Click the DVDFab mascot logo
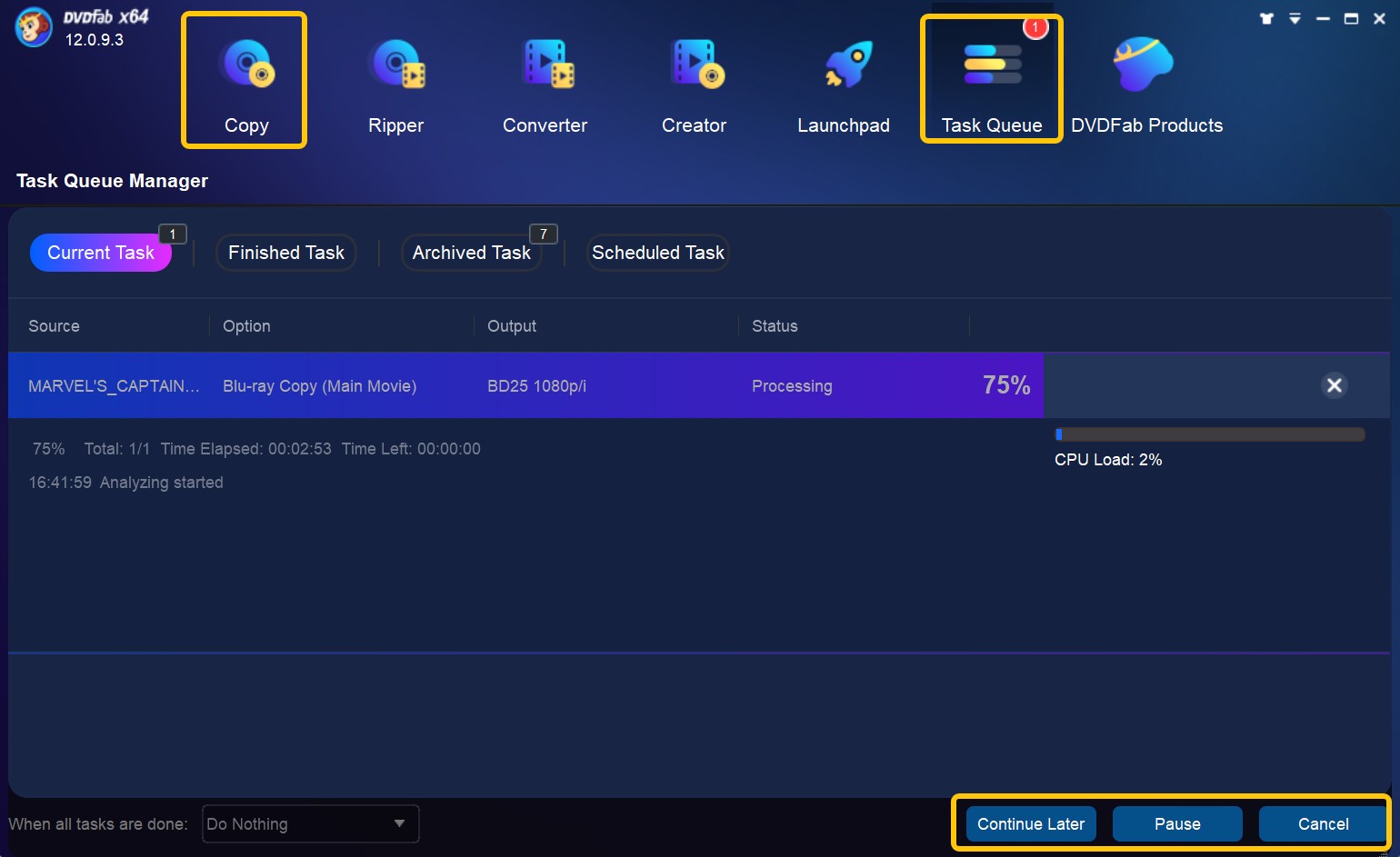 (34, 27)
